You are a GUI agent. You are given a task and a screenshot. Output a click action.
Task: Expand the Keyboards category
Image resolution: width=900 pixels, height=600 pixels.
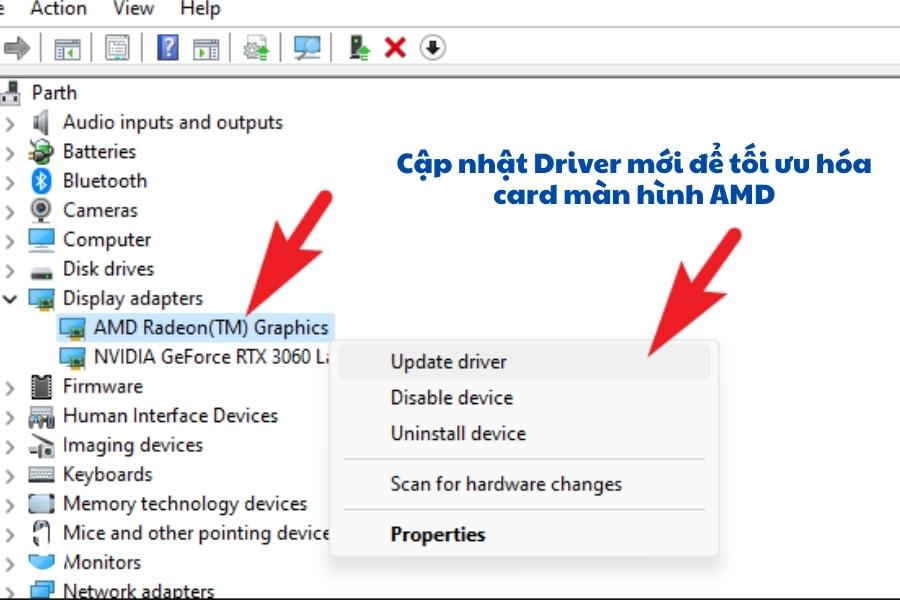[x=11, y=475]
